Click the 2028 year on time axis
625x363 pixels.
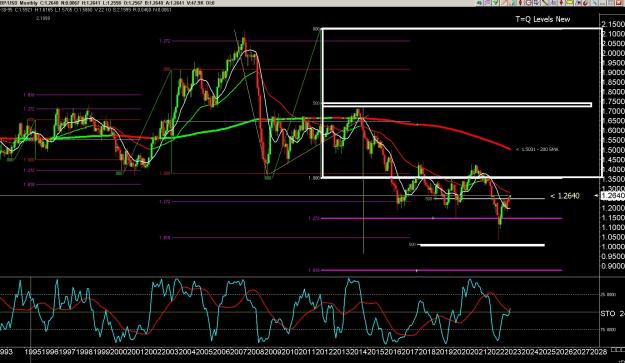[x=600, y=352]
